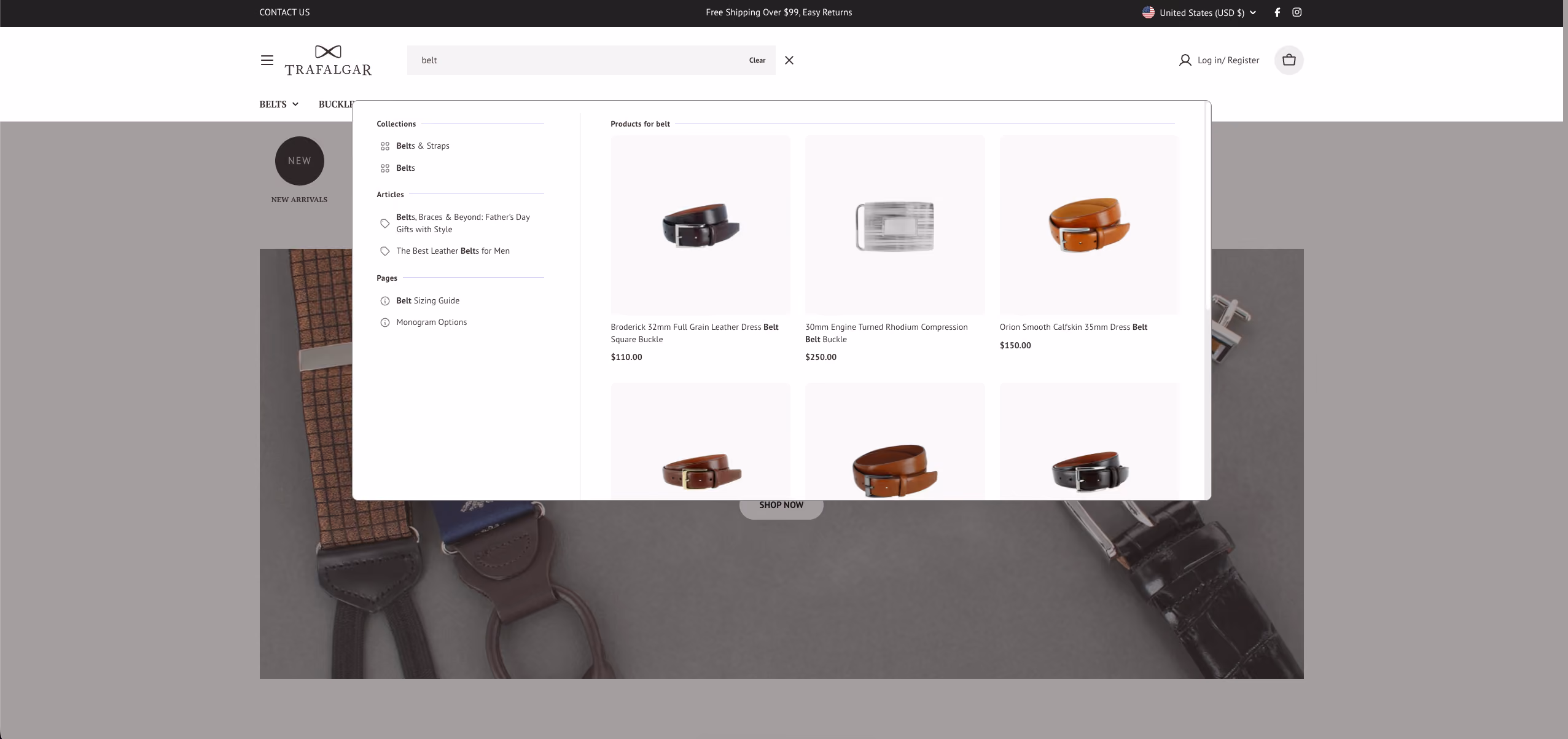Select brown belt with gold buckle thumbnail
This screenshot has width=1568, height=739.
click(700, 441)
